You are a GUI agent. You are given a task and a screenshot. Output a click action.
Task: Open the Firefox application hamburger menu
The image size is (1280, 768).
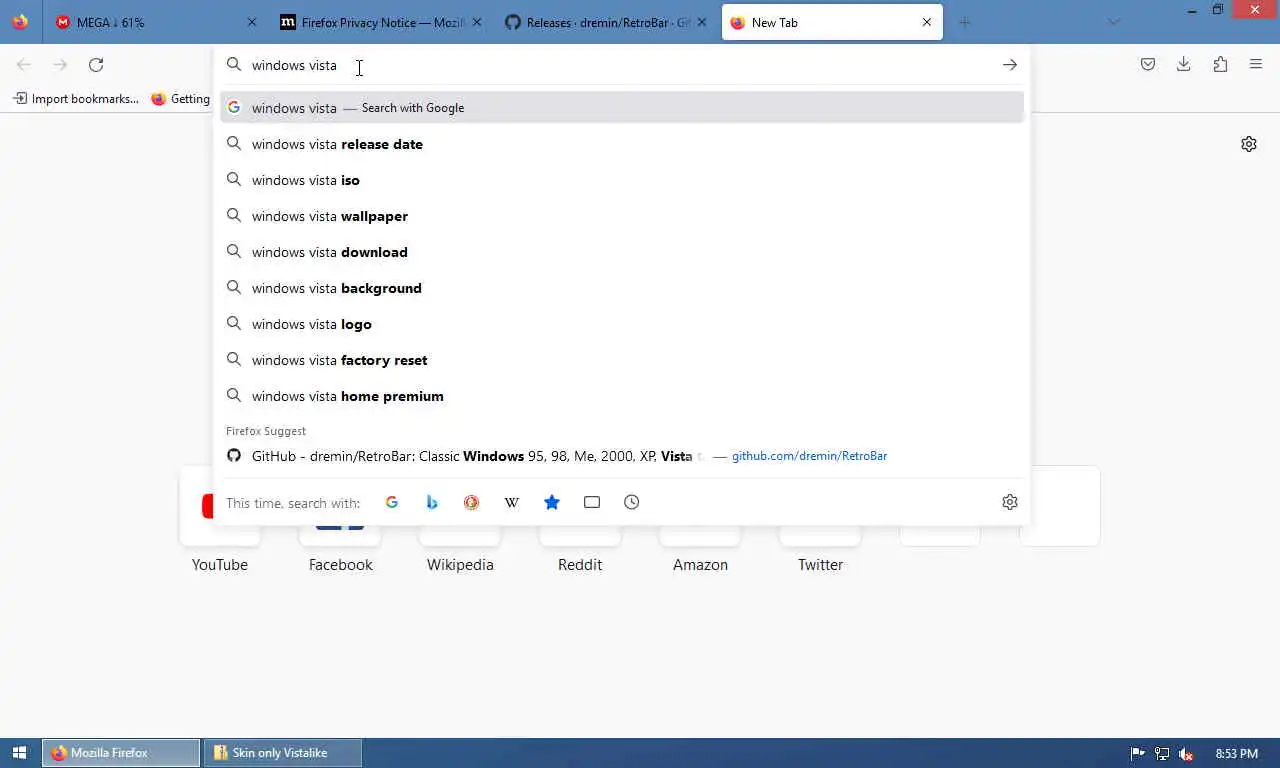[1256, 65]
